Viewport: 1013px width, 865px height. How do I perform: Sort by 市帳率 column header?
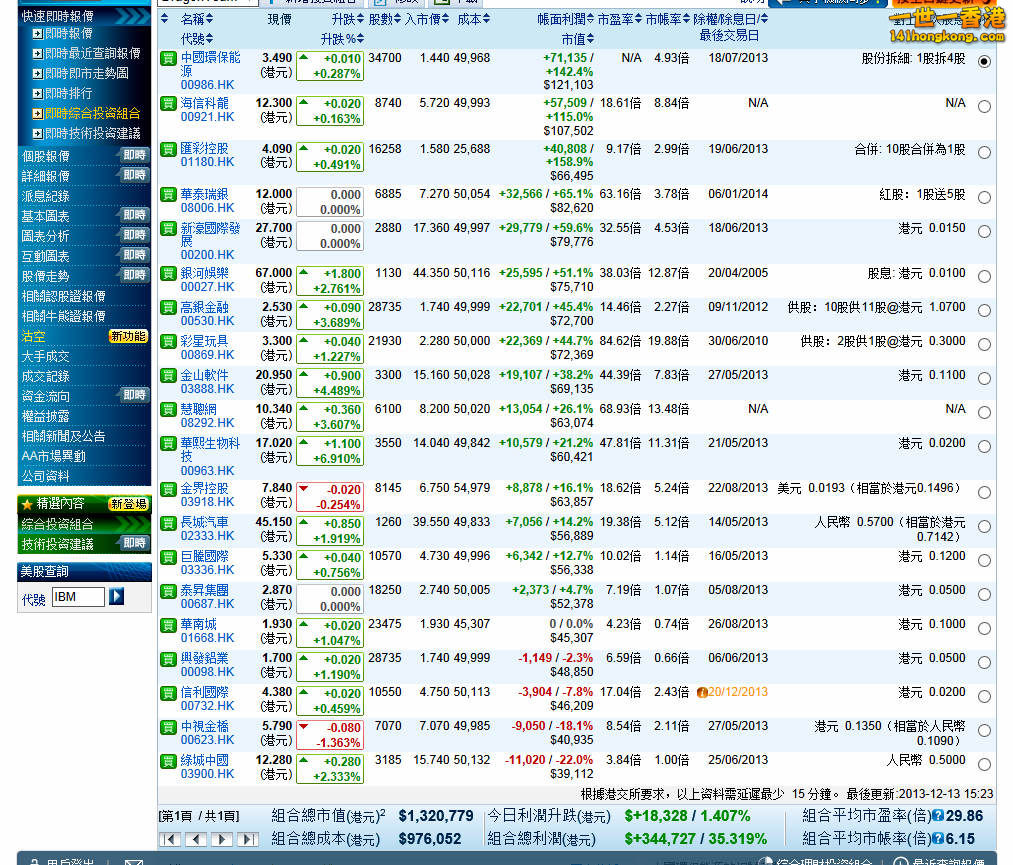point(667,19)
